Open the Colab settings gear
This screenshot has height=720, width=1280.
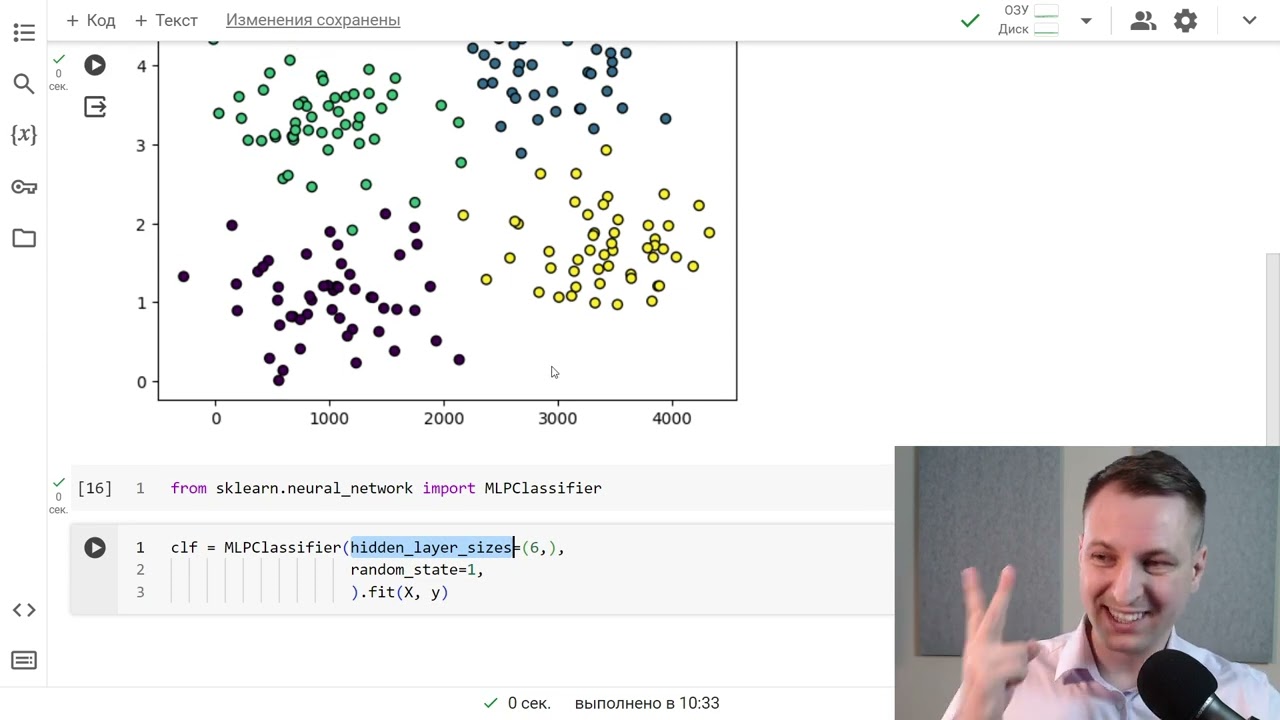pyautogui.click(x=1185, y=20)
